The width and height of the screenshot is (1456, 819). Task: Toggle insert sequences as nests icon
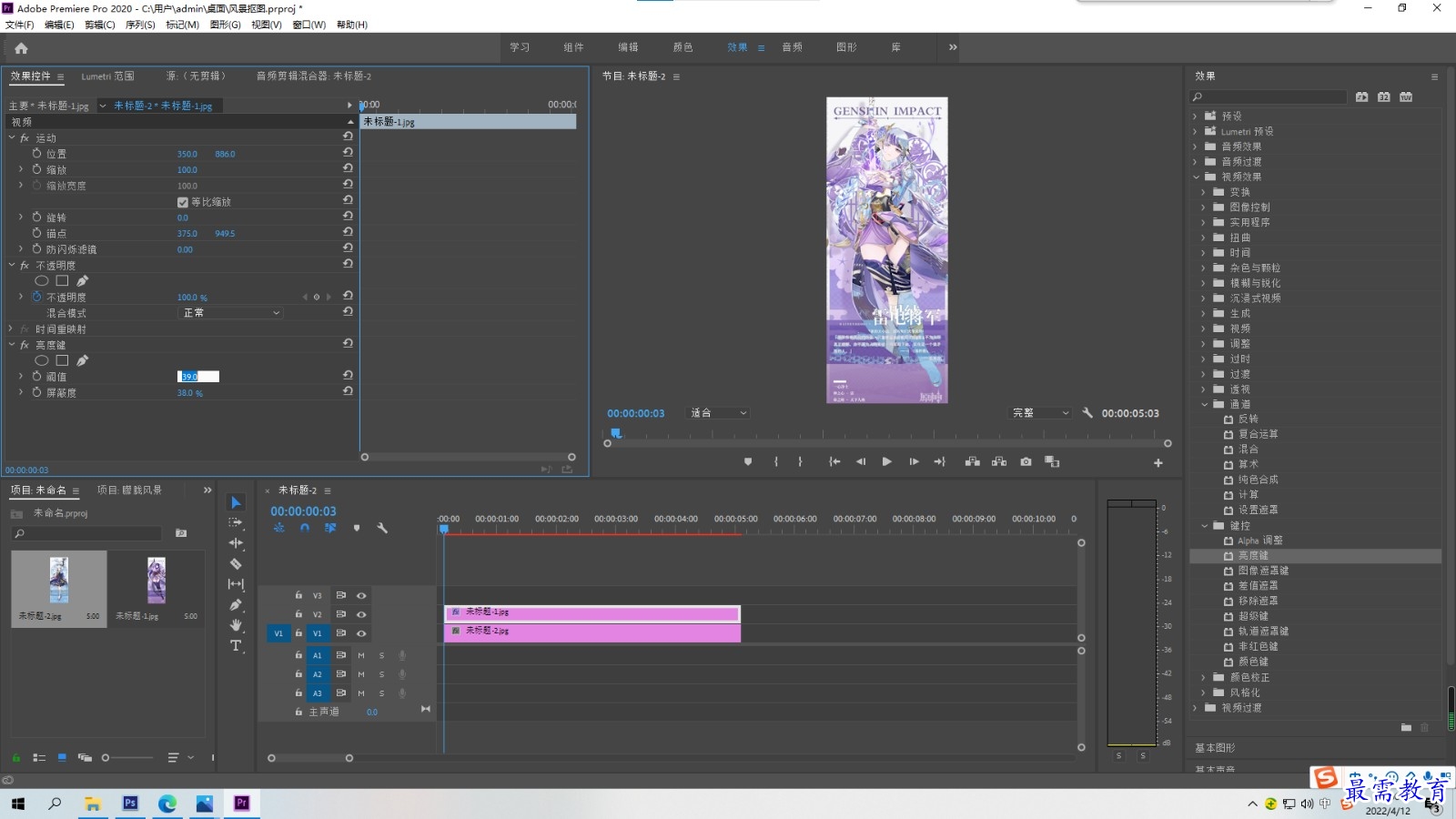(x=279, y=528)
